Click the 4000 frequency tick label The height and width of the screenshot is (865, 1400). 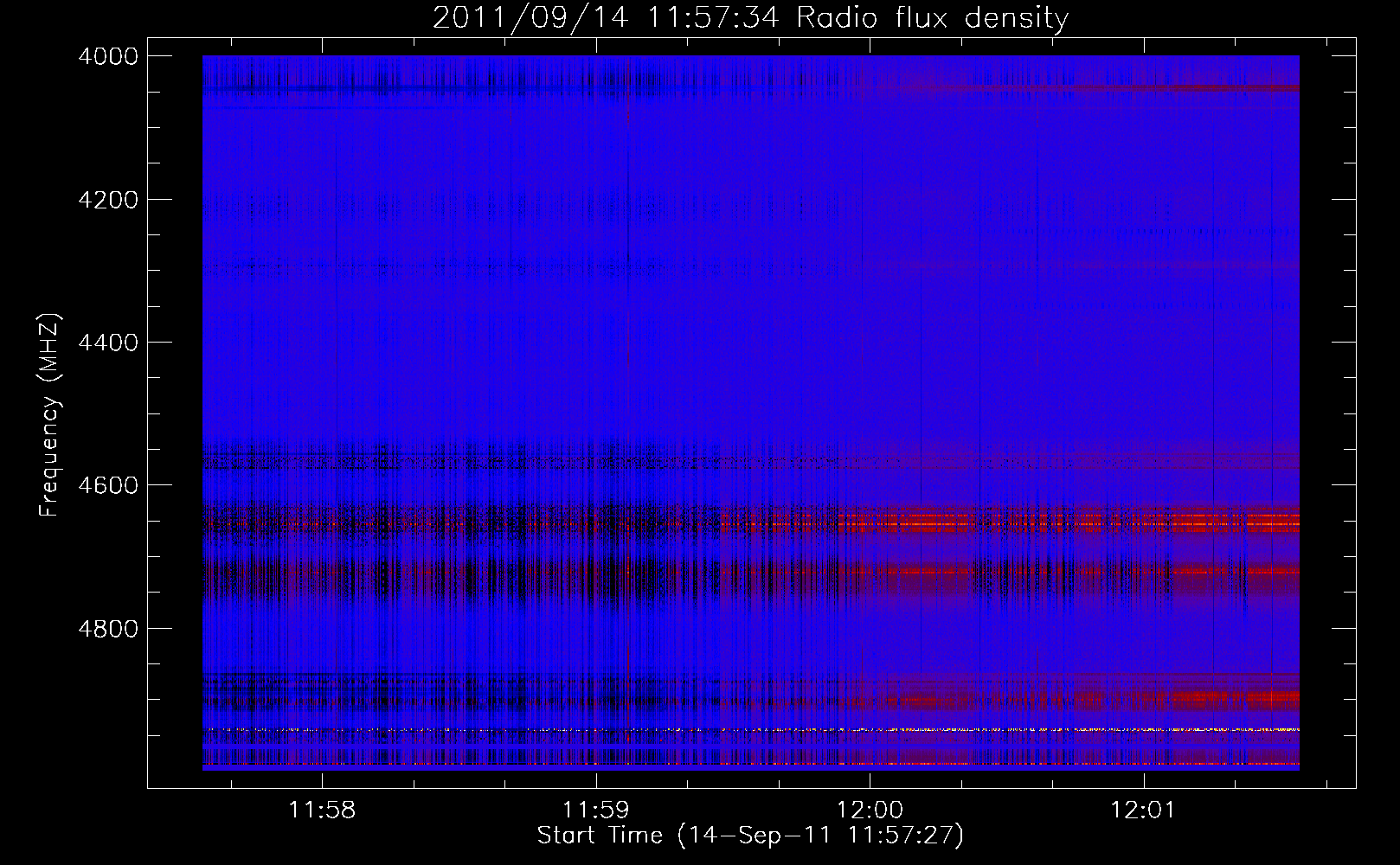pos(108,56)
